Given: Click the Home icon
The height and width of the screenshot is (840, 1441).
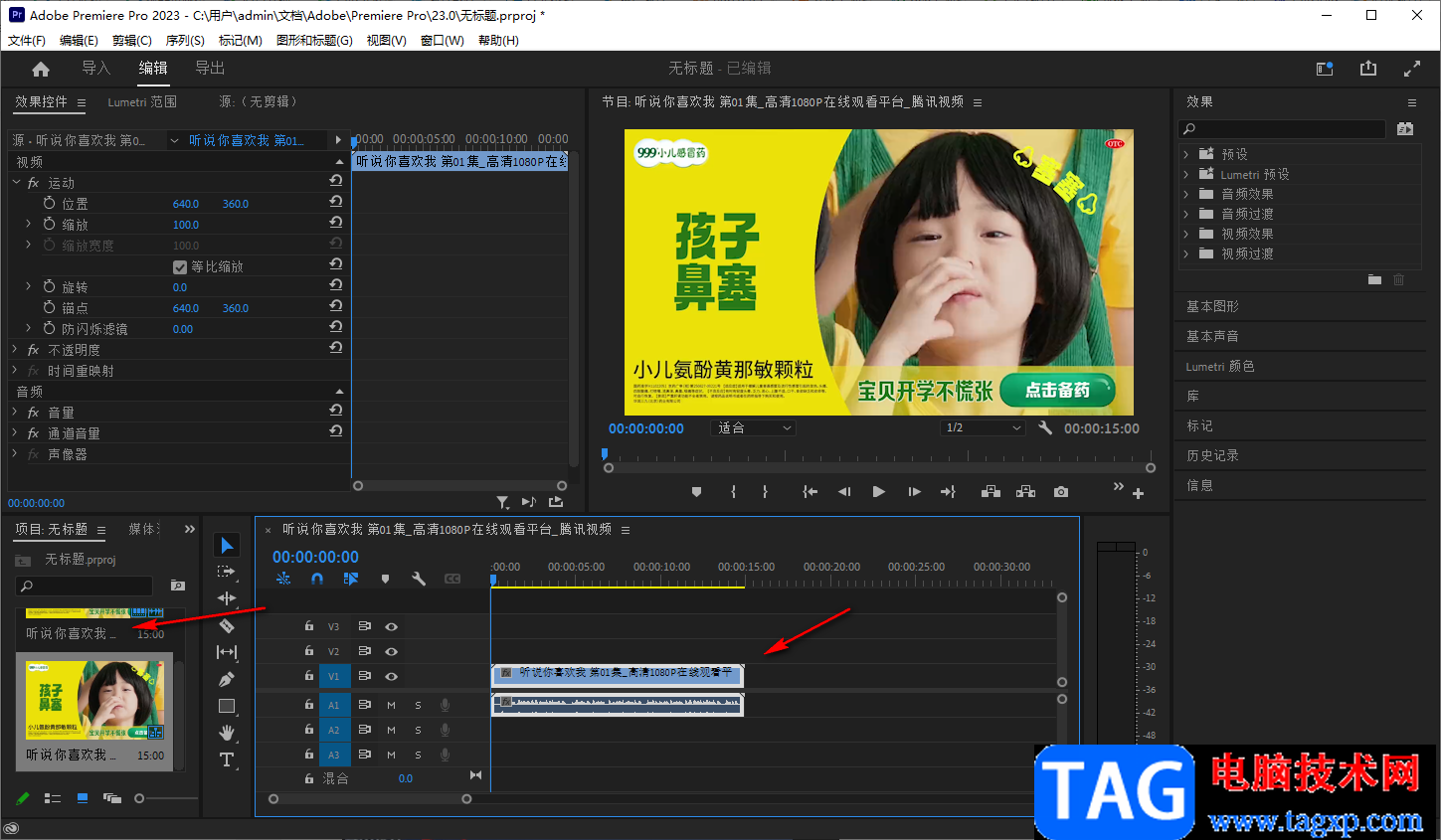Looking at the screenshot, I should 41,69.
